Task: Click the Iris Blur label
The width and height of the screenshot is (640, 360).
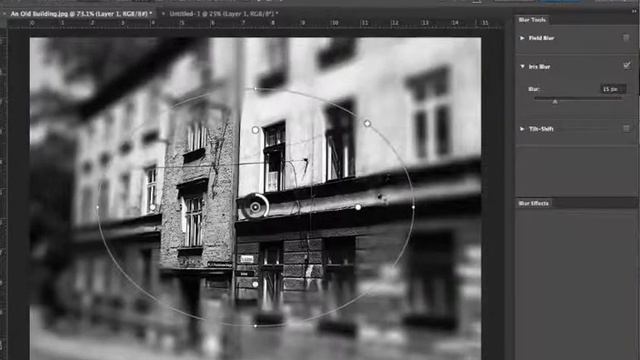Action: [539, 67]
